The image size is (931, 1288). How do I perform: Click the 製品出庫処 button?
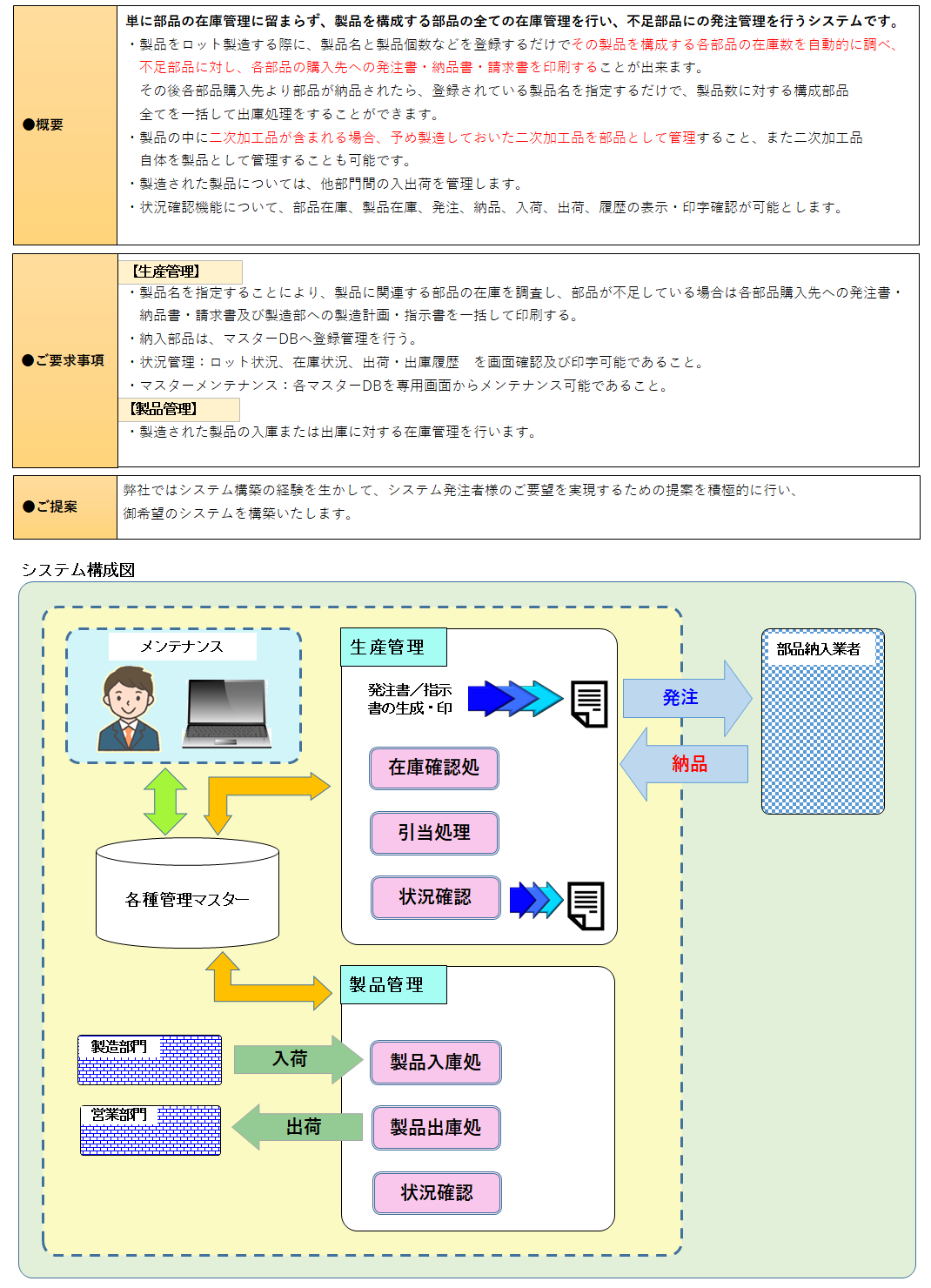[x=436, y=1128]
